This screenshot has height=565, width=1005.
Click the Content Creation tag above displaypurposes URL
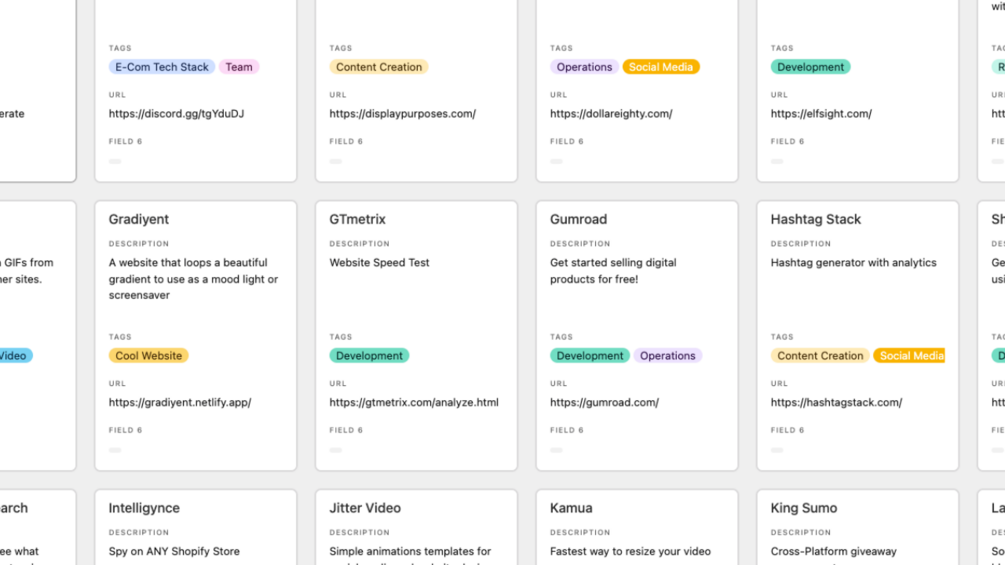tap(378, 67)
